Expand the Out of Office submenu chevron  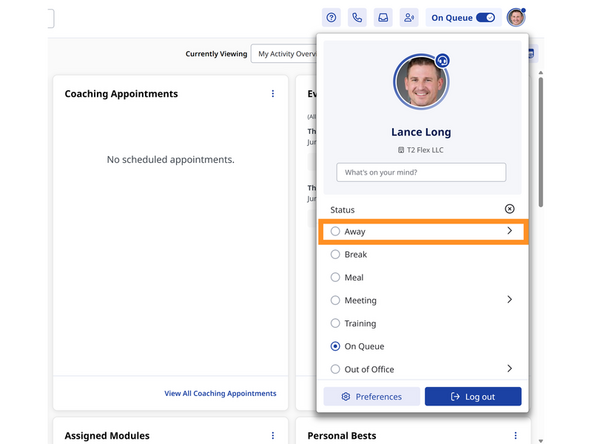[509, 368]
